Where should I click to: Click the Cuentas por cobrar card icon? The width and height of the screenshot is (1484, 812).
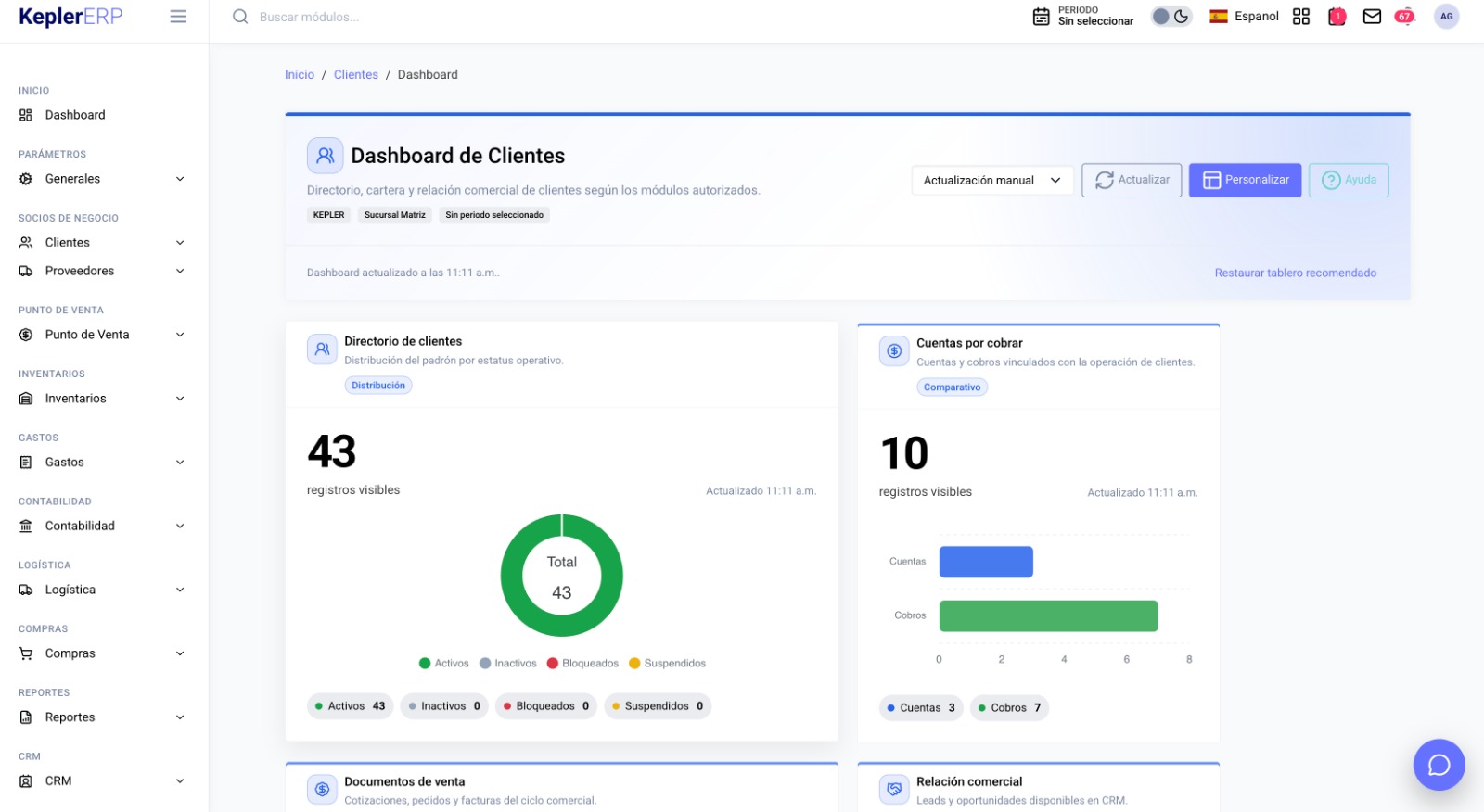894,351
